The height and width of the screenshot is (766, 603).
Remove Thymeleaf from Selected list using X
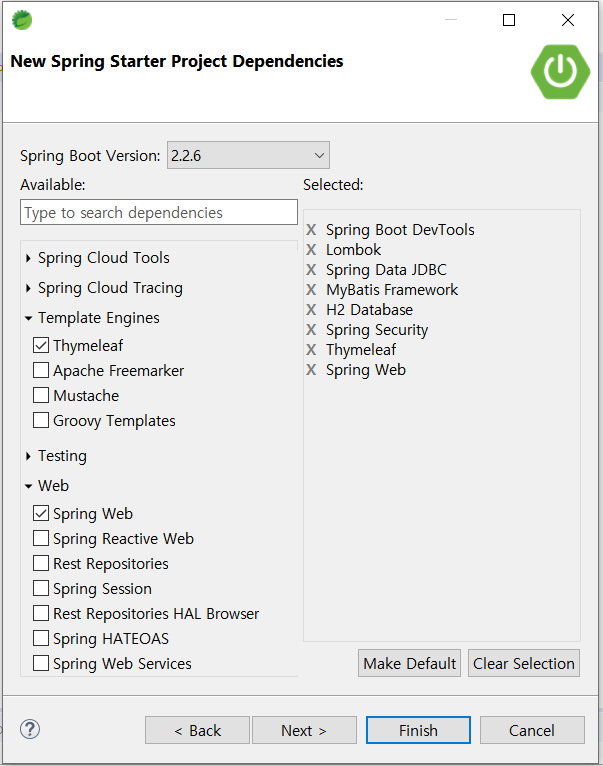tap(311, 350)
